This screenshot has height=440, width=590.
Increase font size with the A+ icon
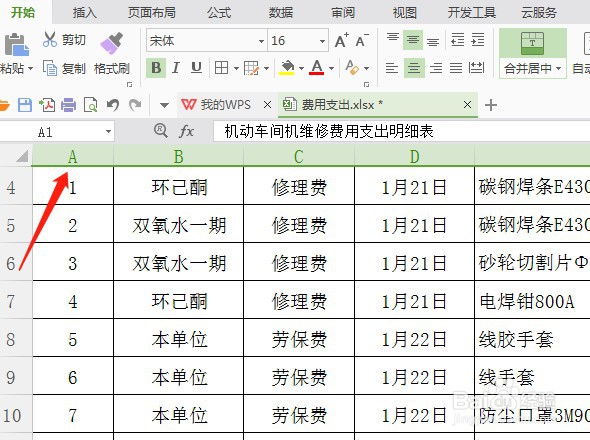[342, 40]
